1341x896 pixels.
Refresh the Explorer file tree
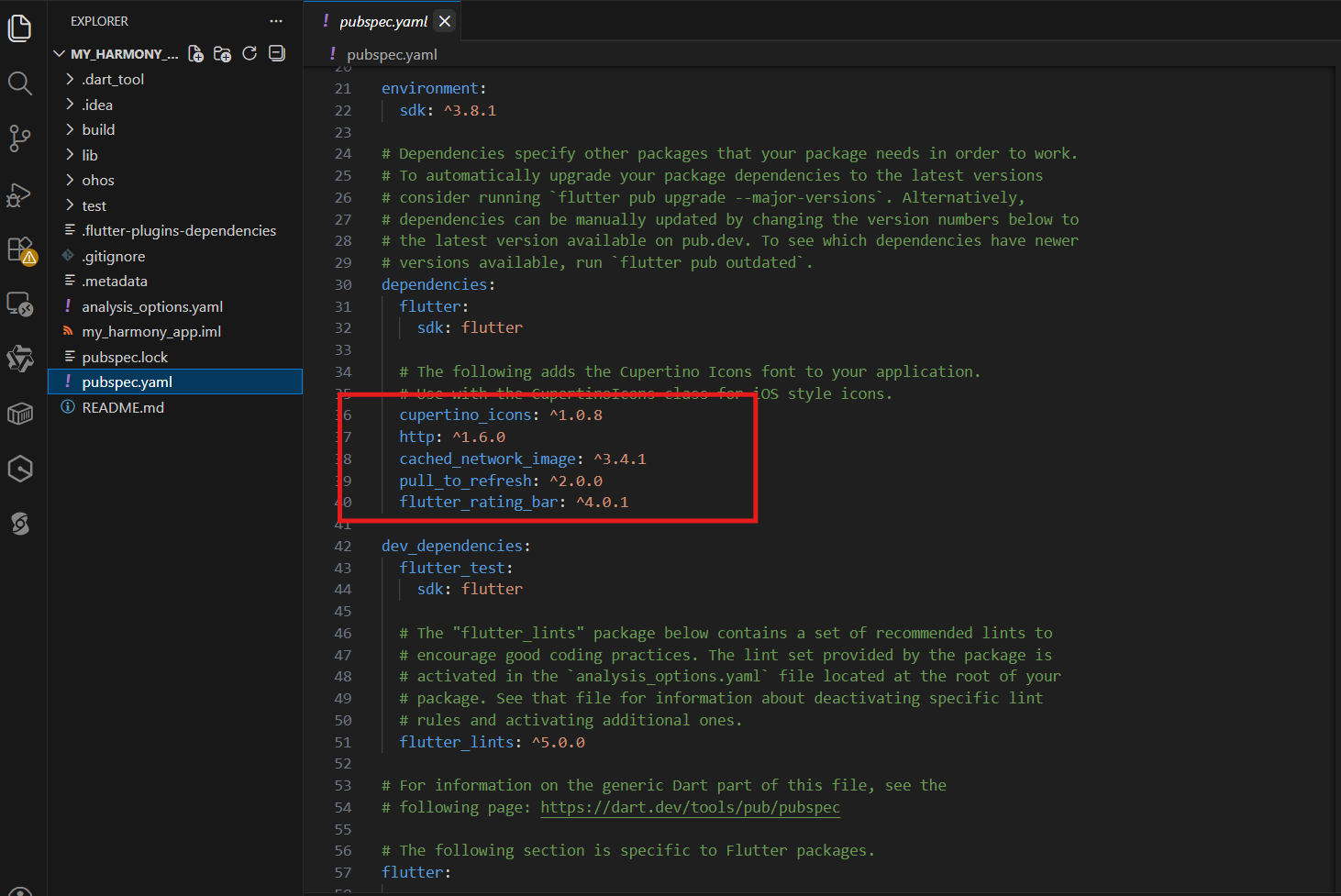[x=249, y=54]
